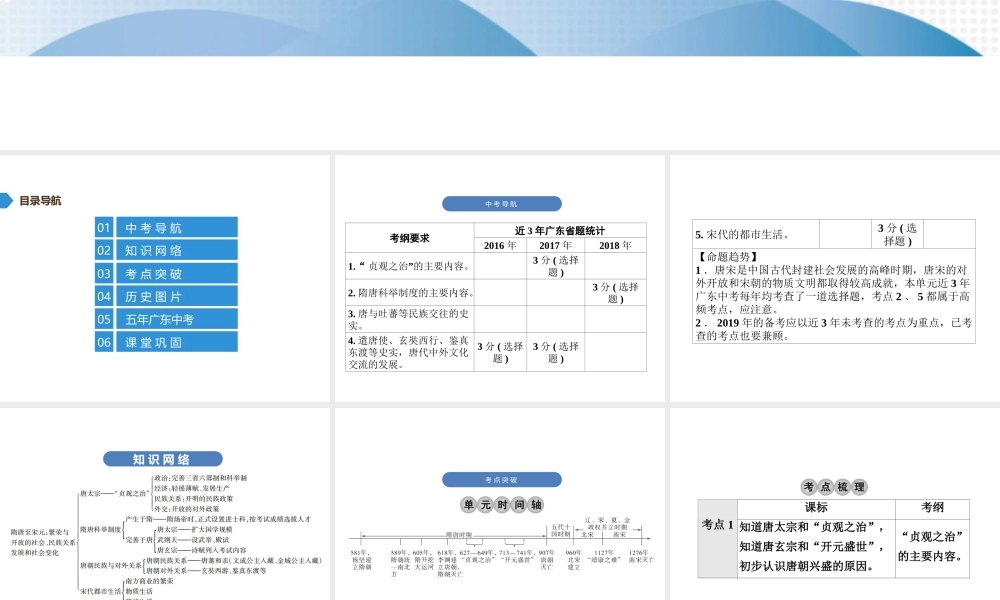Click the 目录导航 slide heading
This screenshot has height=600, width=1000.
coord(40,201)
